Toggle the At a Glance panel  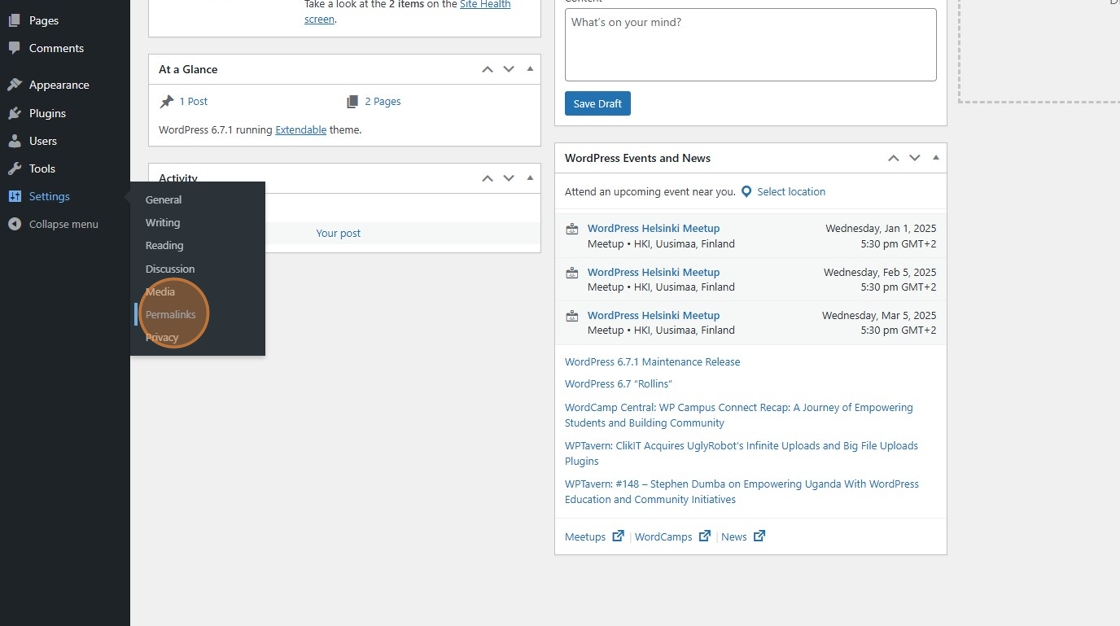(x=530, y=69)
